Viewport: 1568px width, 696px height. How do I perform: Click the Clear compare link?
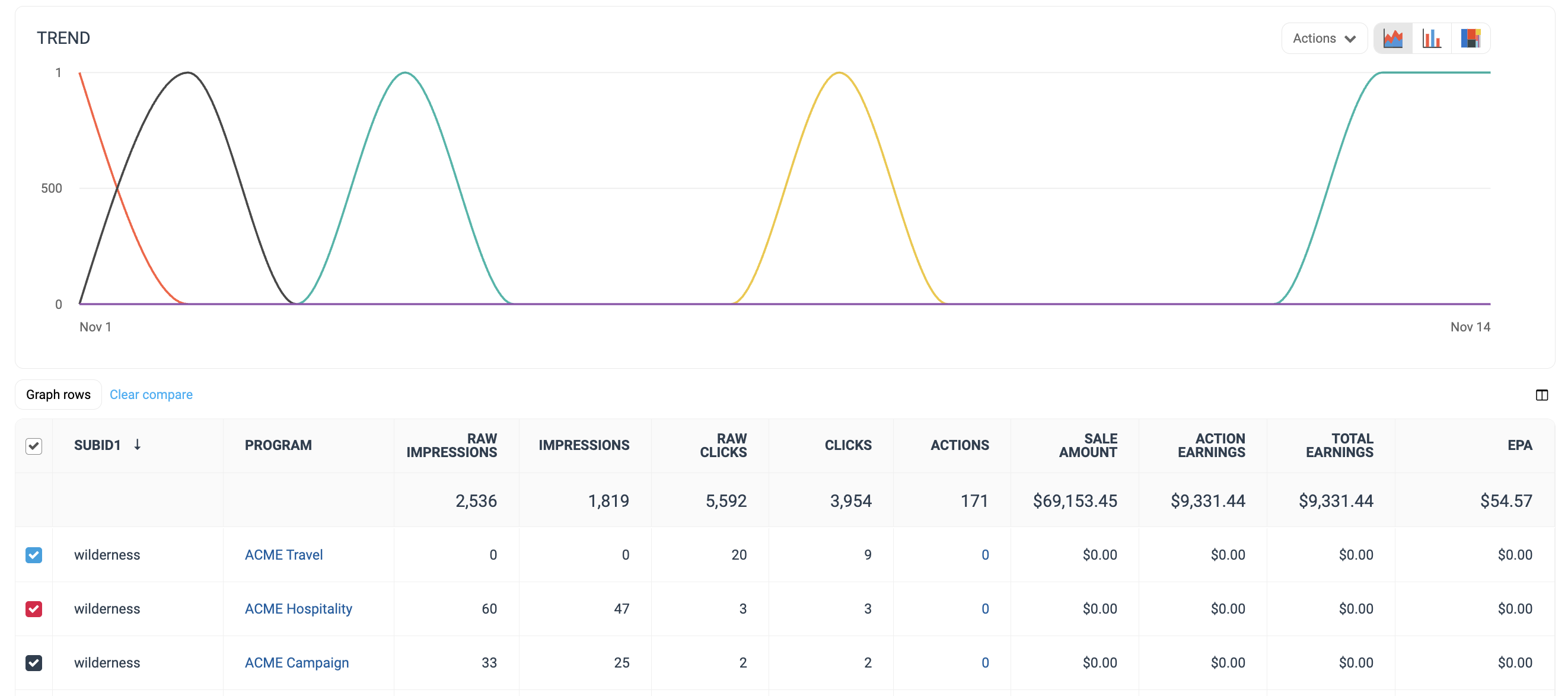[151, 395]
